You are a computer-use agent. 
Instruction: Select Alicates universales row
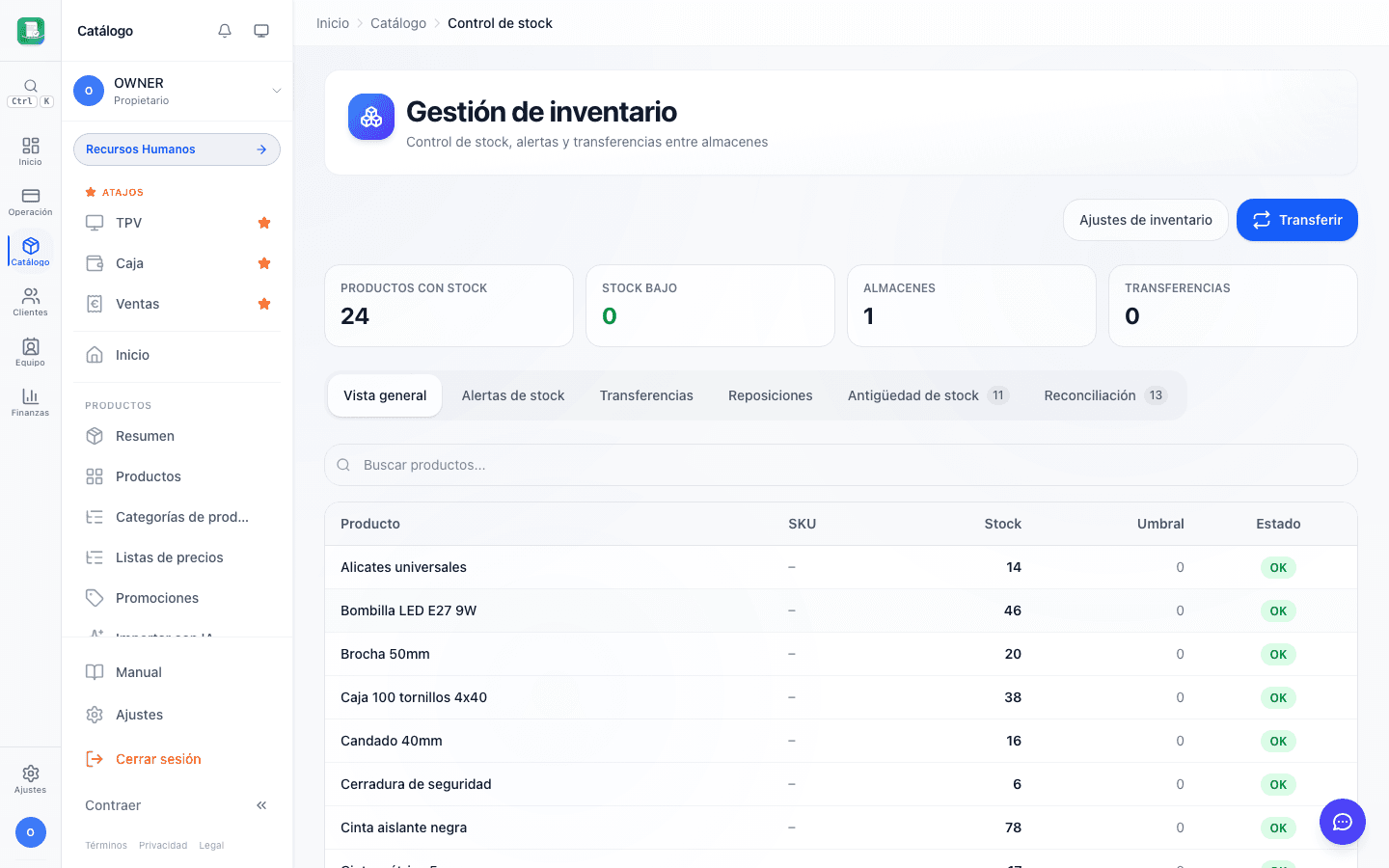coord(841,567)
